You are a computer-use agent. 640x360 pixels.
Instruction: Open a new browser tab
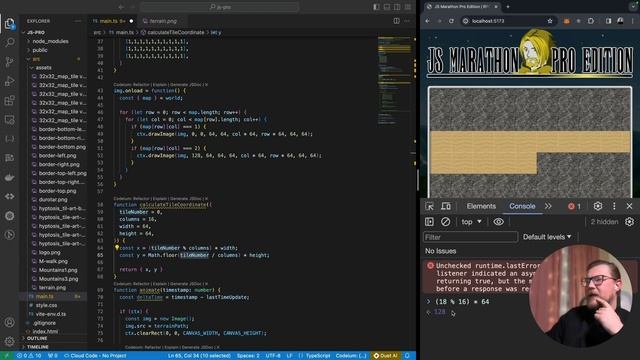coord(508,7)
